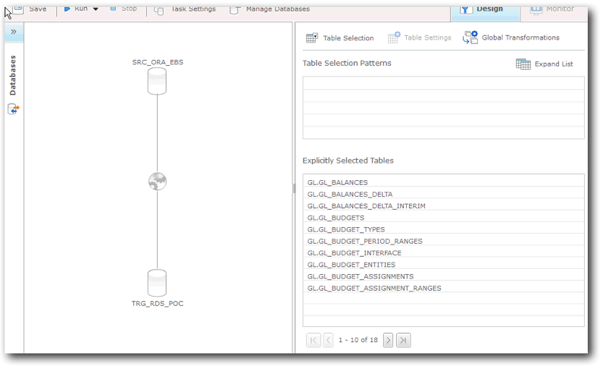Open Table Settings

pyautogui.click(x=419, y=38)
